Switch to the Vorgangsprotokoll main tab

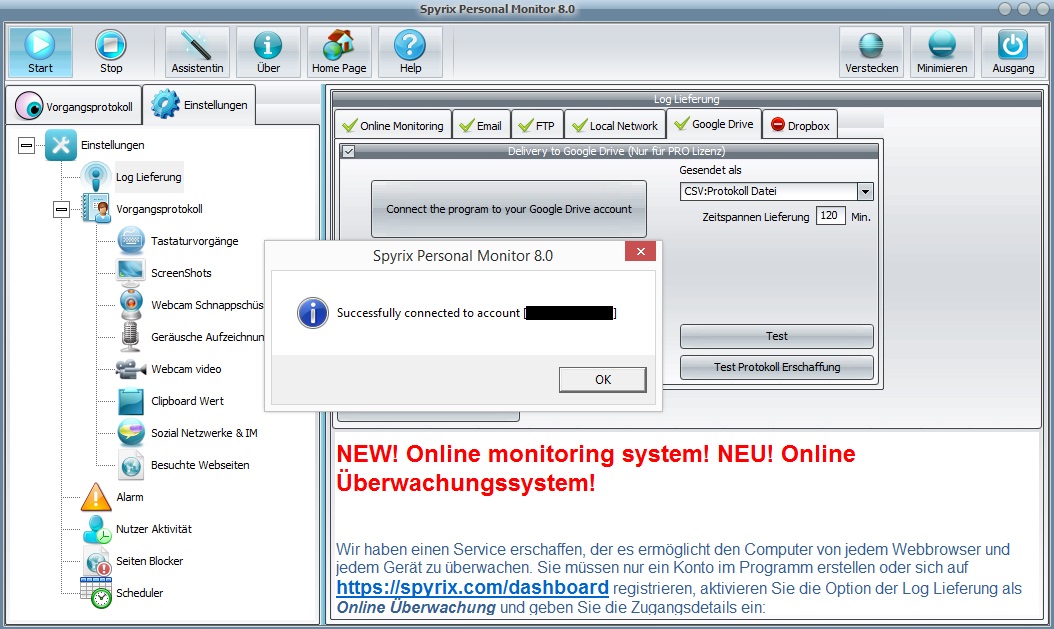[x=74, y=106]
